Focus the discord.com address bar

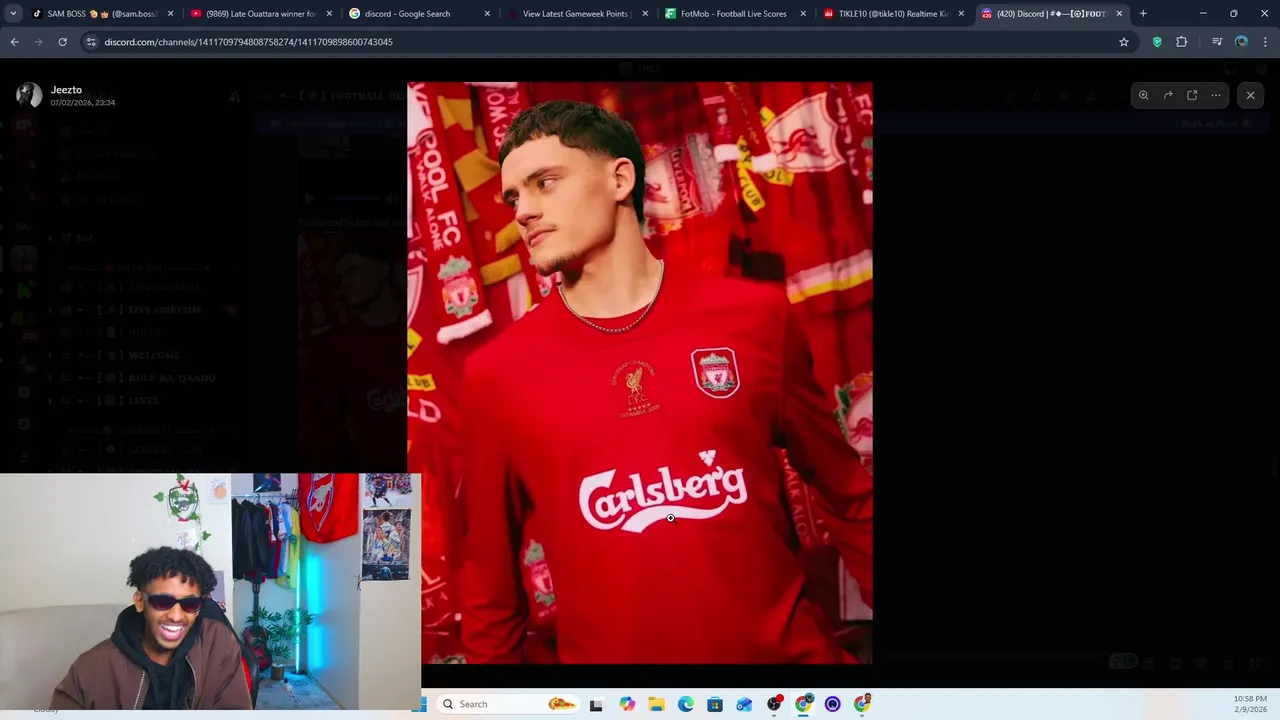[x=600, y=42]
